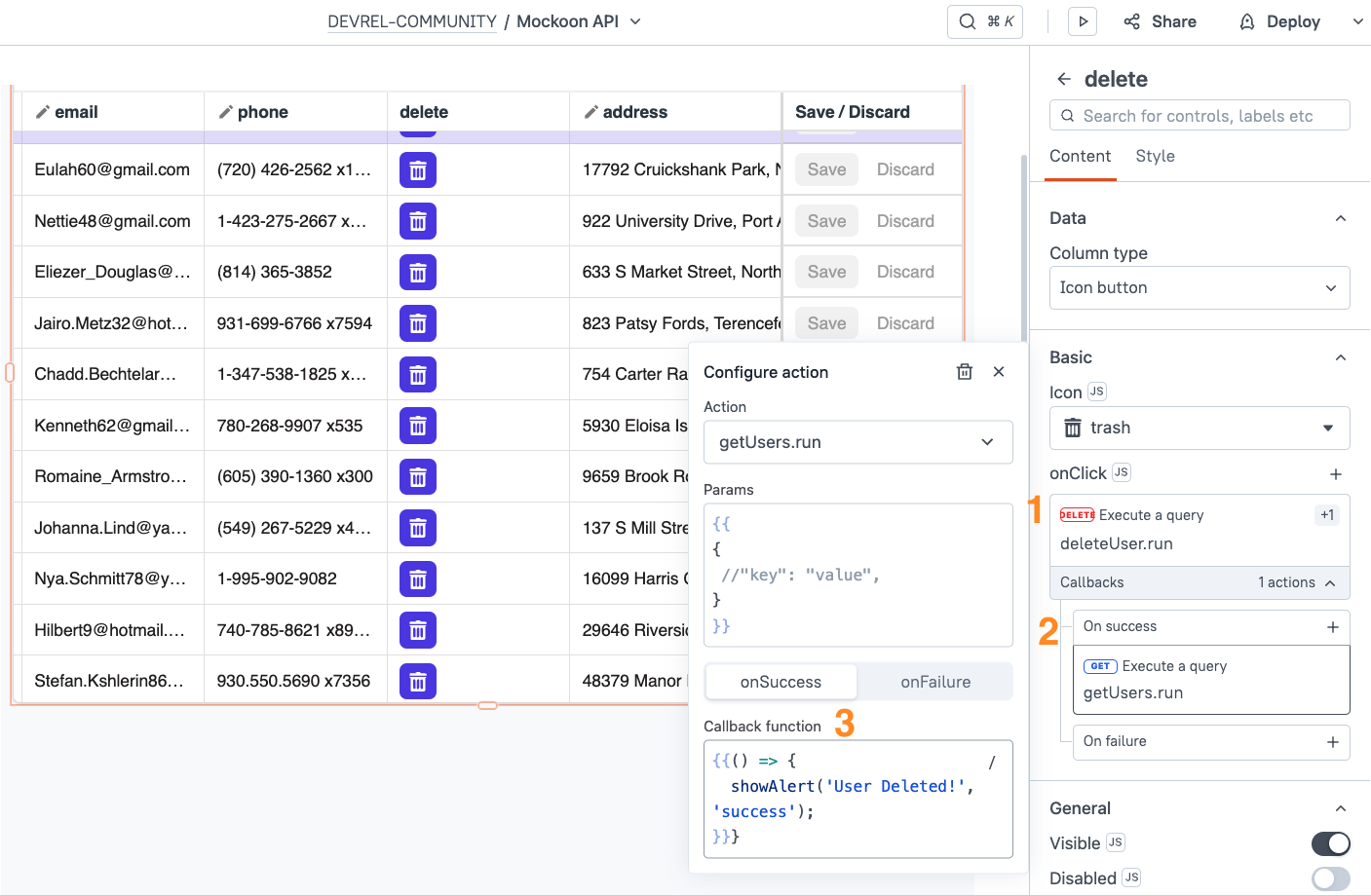This screenshot has width=1371, height=896.
Task: Click the Callback function code editor
Action: 858,799
